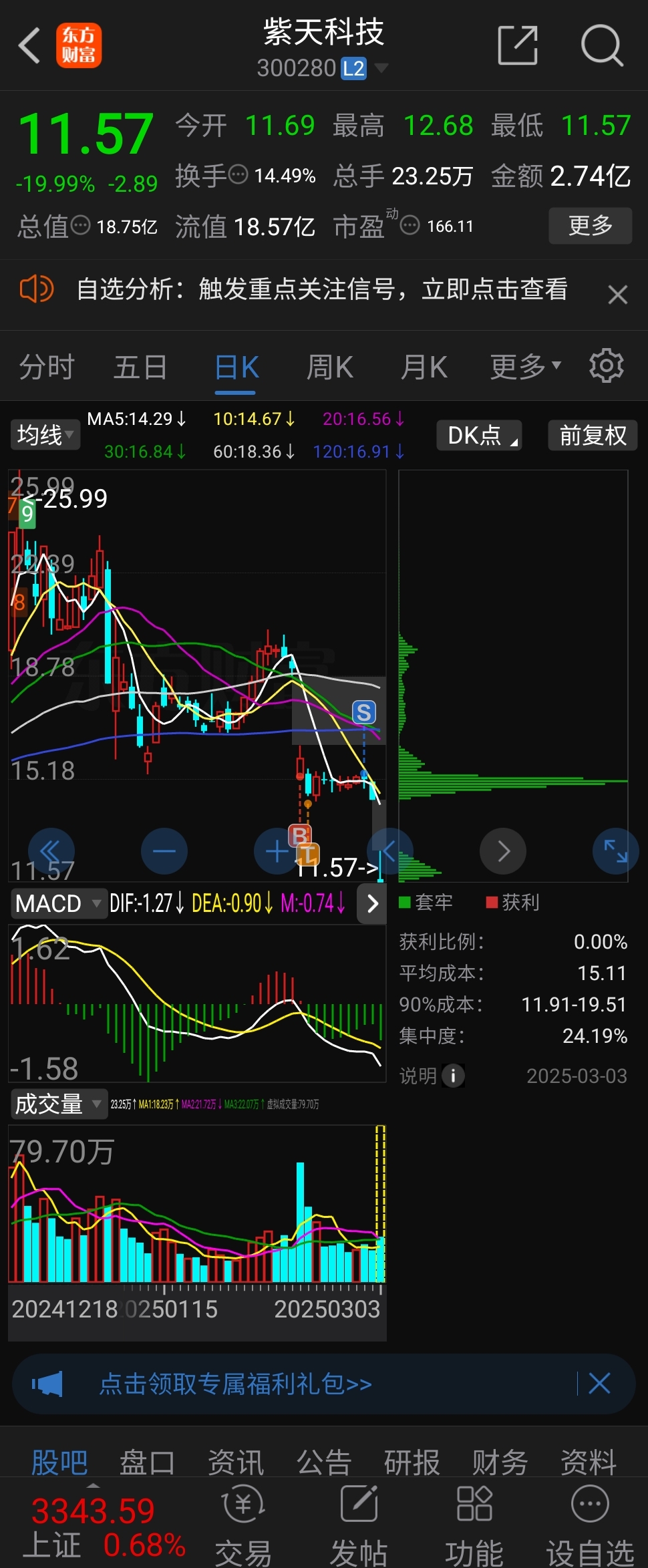The image size is (648, 1568).
Task: Open 自选分析 signal notification text
Action: point(322,289)
